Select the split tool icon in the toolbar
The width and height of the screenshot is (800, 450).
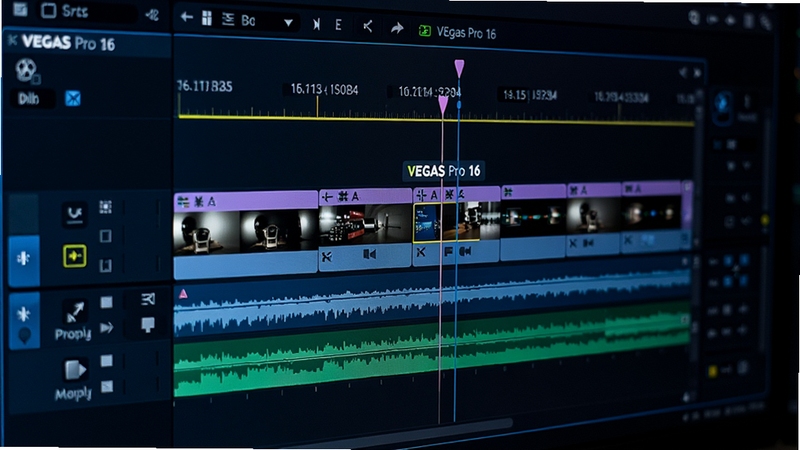pos(367,26)
